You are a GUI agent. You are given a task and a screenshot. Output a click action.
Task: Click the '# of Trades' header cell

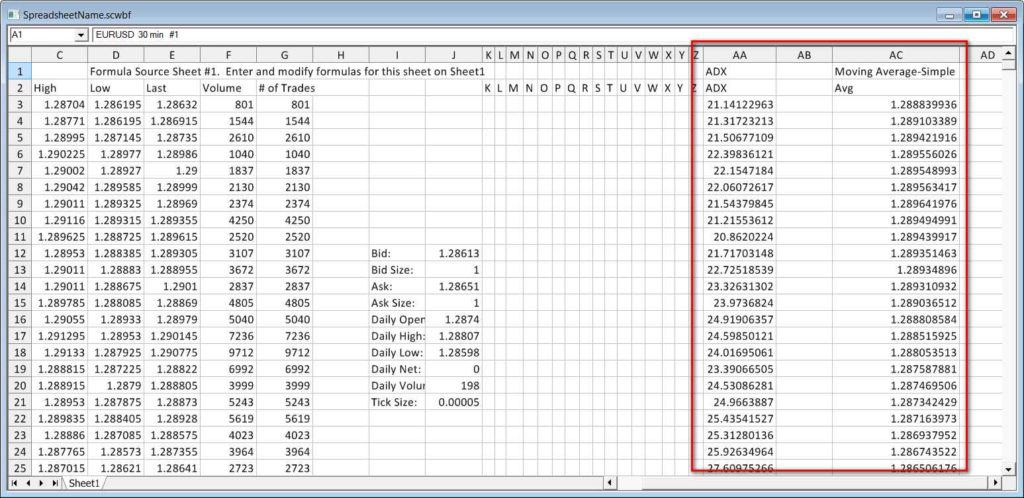284,87
